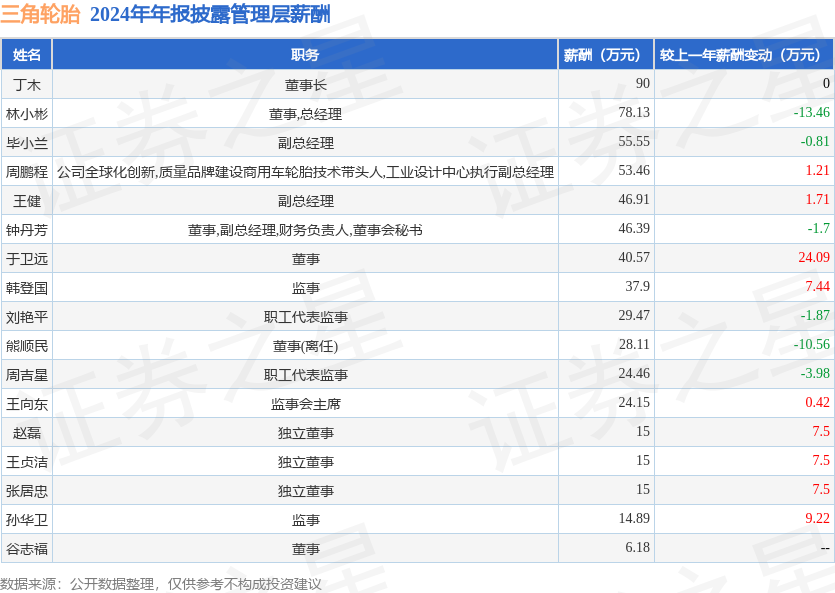
Task: Click salary value 24.46
Action: [x=634, y=373]
